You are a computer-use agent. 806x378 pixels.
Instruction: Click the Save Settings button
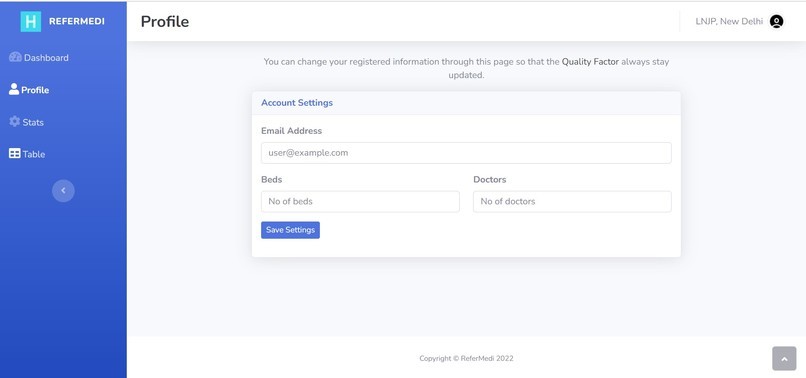click(x=290, y=230)
